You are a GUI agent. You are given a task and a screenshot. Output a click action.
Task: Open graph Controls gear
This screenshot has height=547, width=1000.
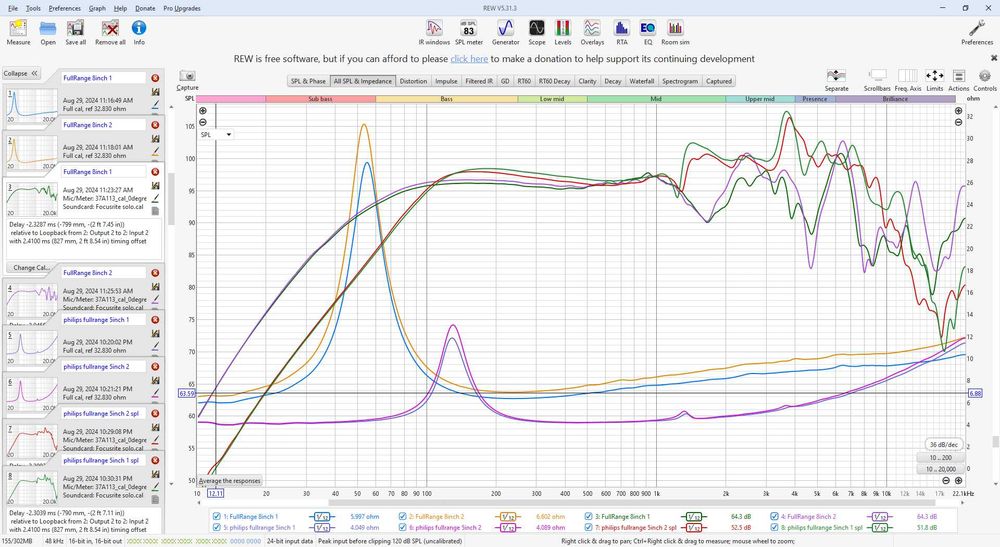(x=985, y=80)
